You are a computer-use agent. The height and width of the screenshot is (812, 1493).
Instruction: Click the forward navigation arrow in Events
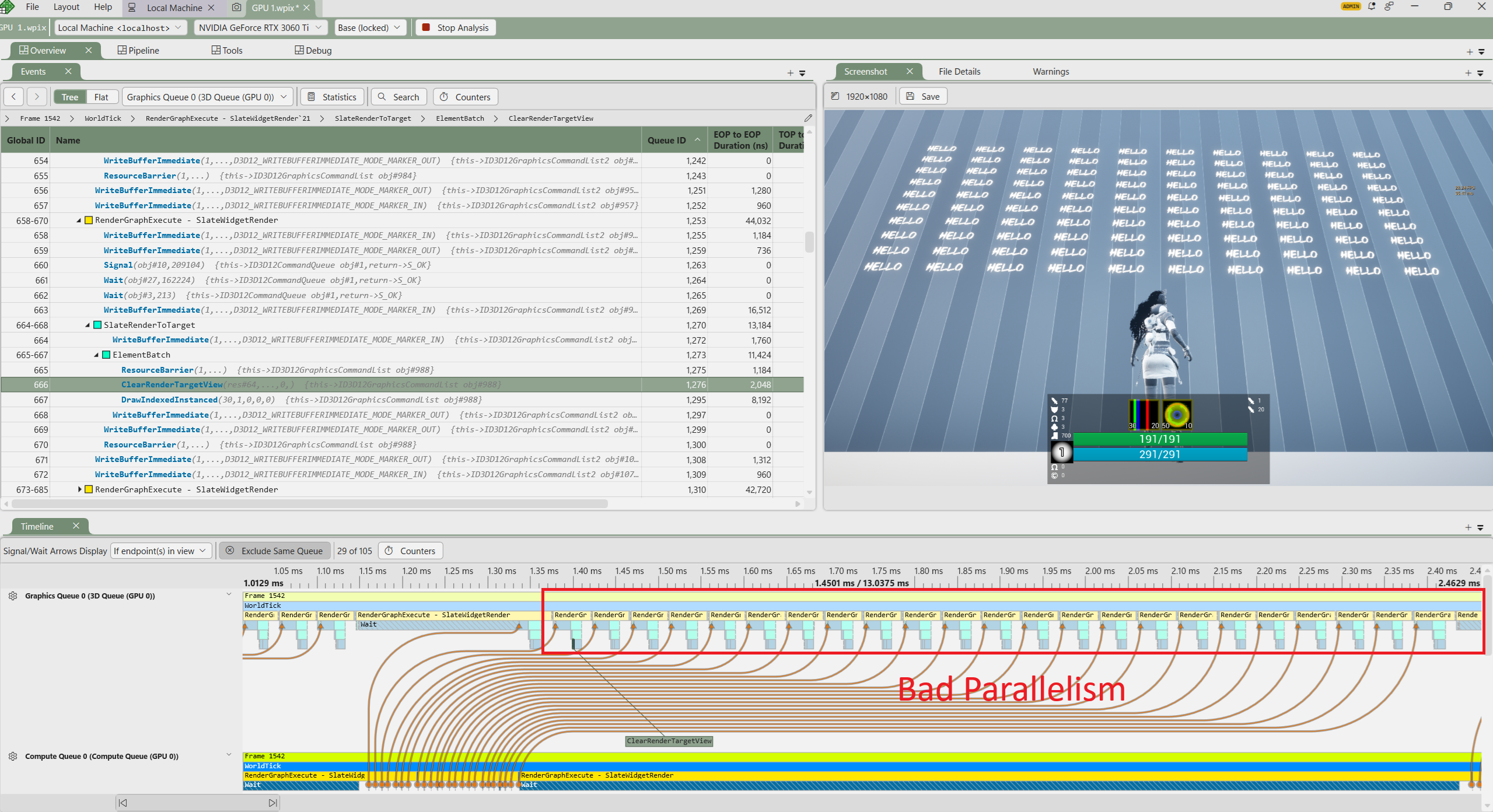tap(37, 97)
